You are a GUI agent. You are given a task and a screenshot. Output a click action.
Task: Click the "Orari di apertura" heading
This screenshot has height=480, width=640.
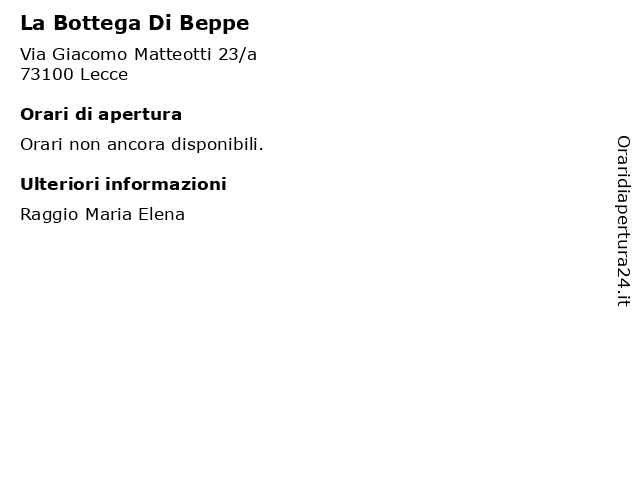pos(101,115)
